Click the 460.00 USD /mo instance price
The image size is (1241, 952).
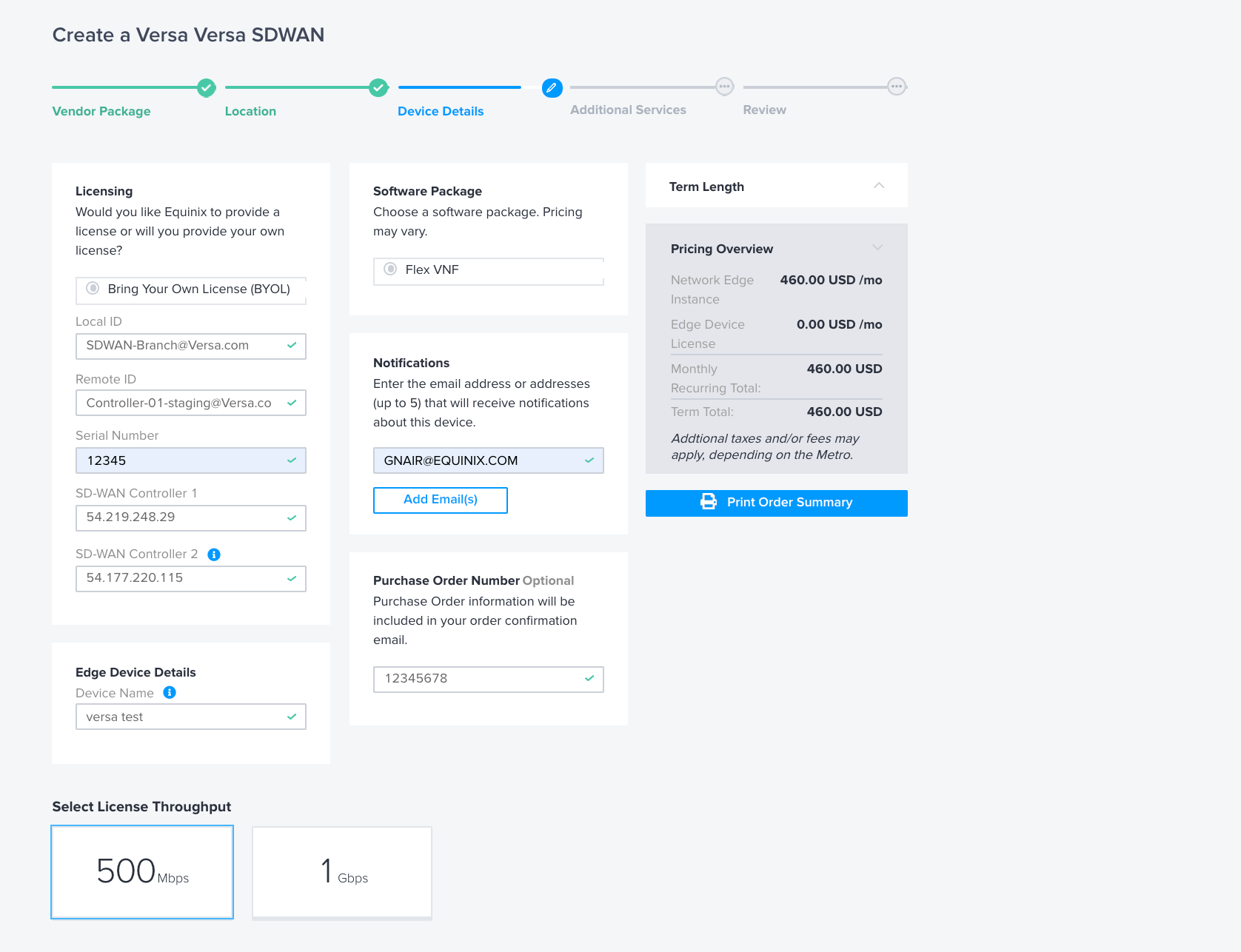click(x=831, y=280)
